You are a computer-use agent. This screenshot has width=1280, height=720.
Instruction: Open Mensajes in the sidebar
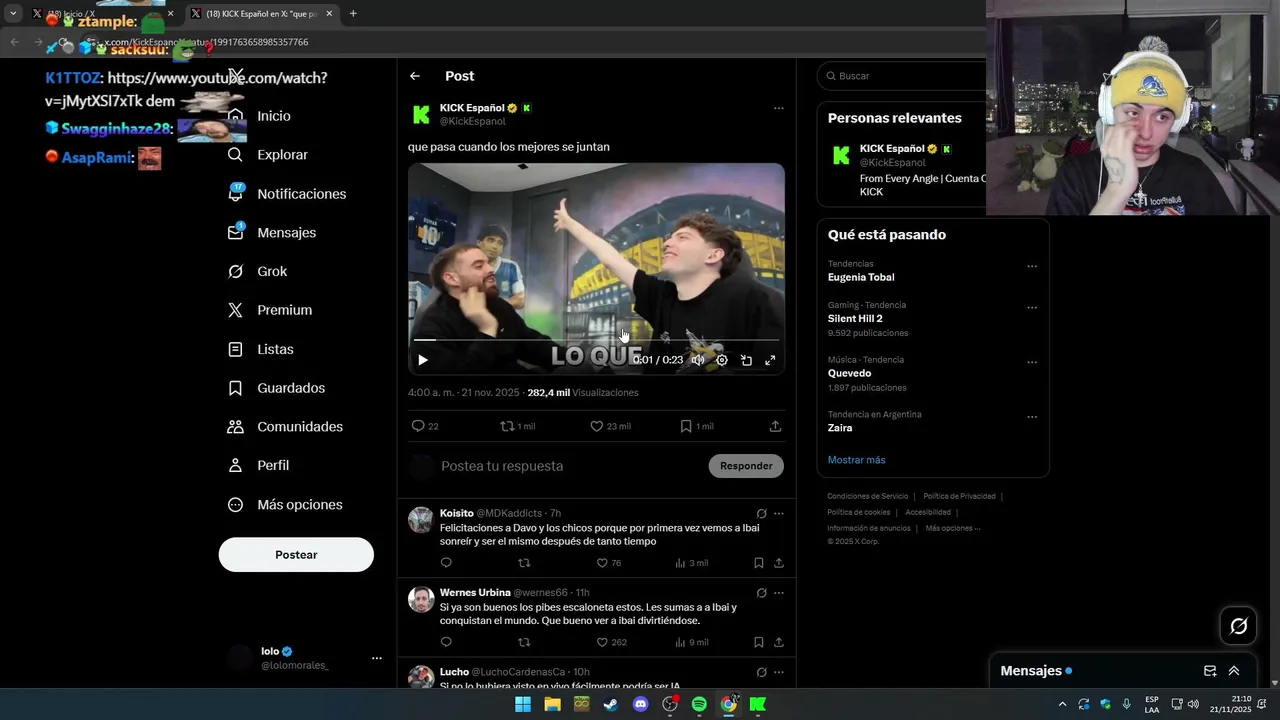point(271,232)
